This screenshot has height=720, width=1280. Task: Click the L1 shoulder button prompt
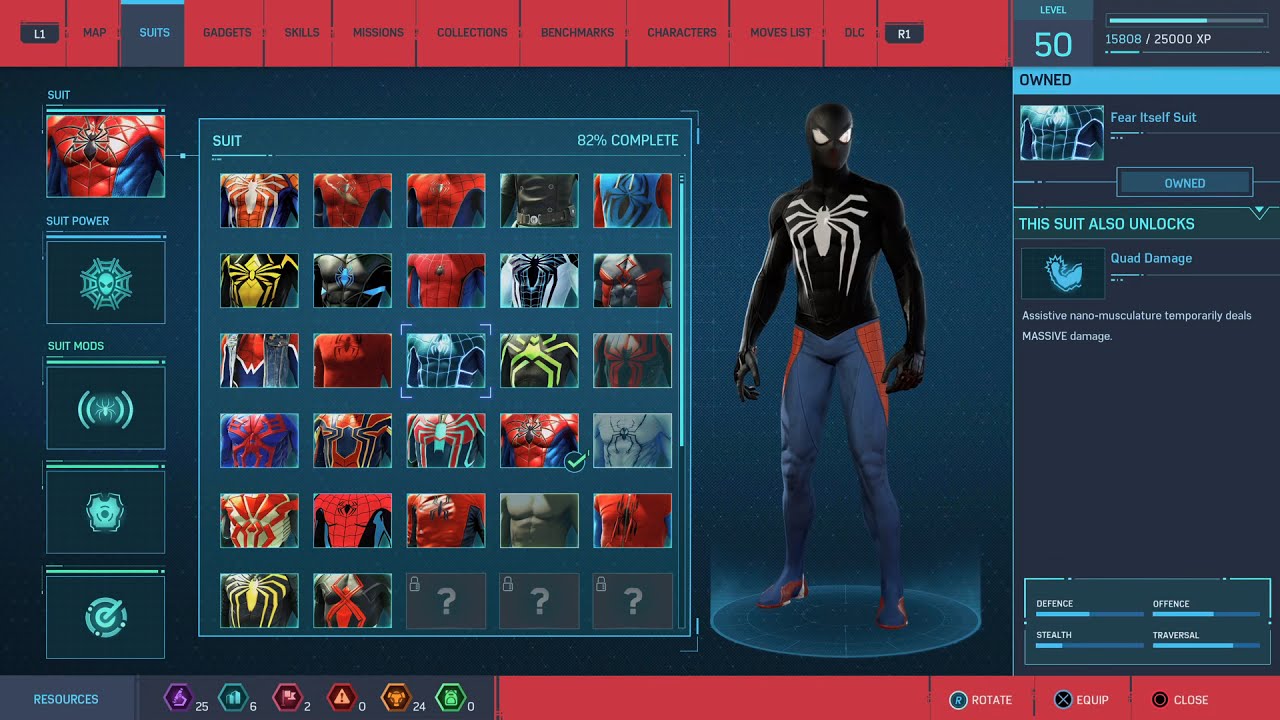point(39,34)
